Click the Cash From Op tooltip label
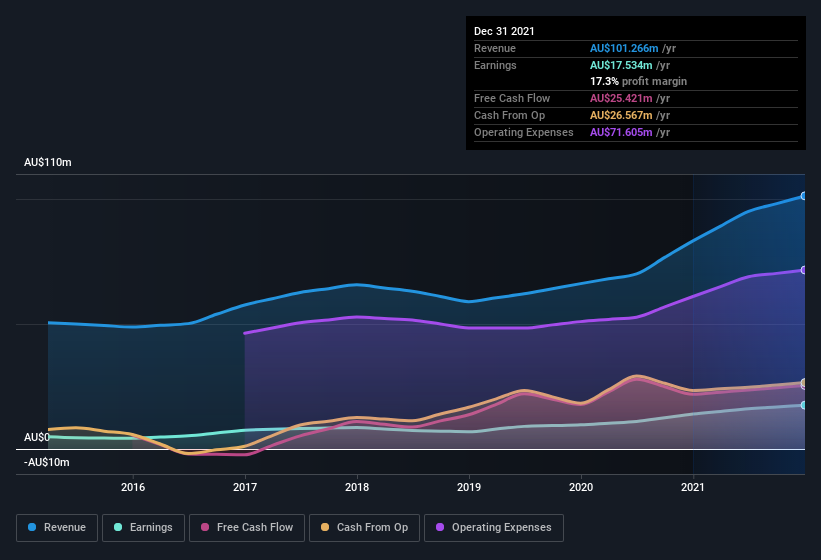Viewport: 821px width, 560px height. click(x=509, y=115)
